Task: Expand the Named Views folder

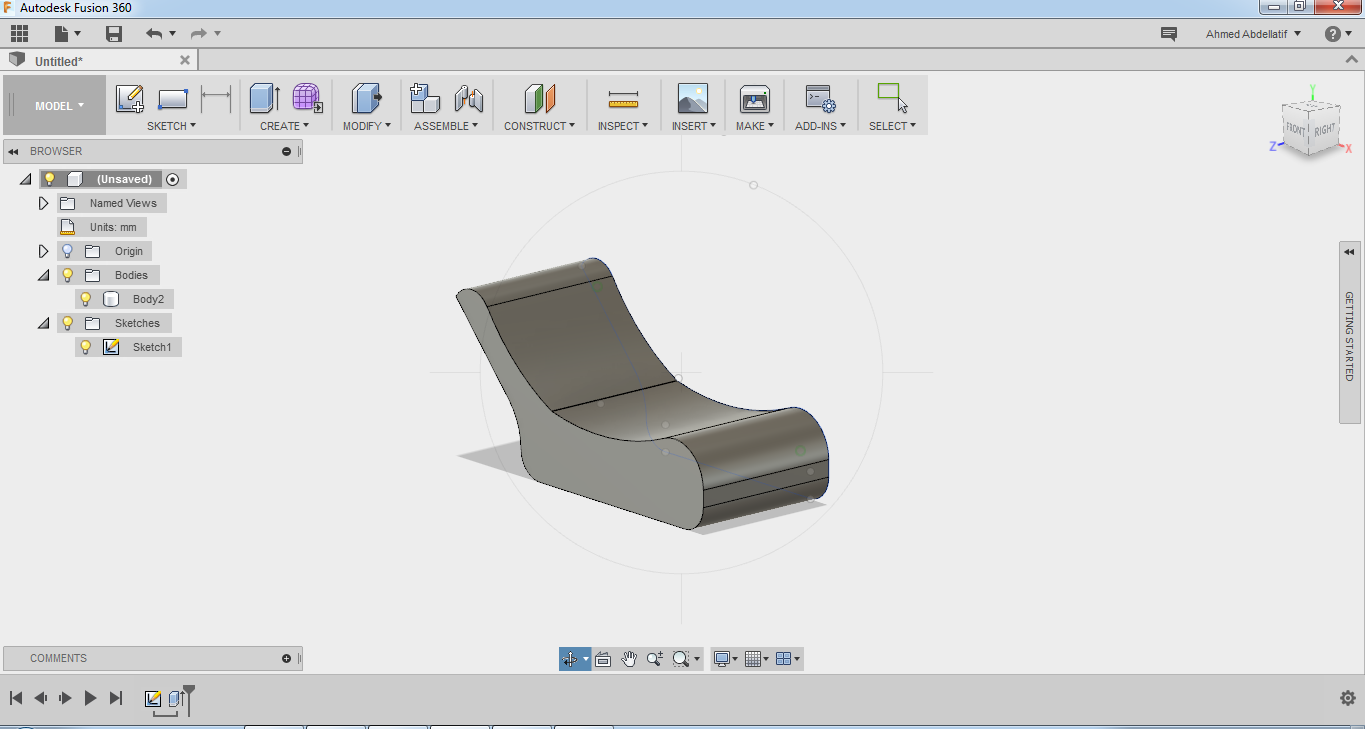Action: coord(43,203)
